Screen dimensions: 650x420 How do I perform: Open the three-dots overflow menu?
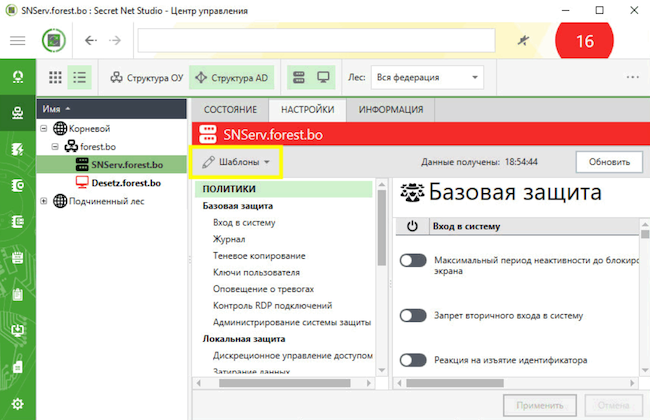(x=633, y=77)
